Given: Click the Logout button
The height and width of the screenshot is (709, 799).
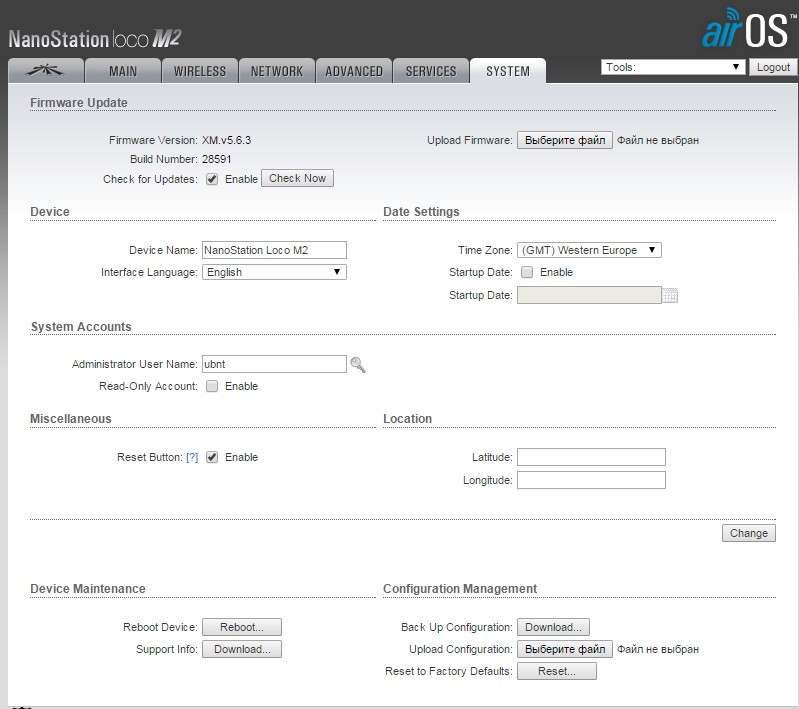Looking at the screenshot, I should (x=773, y=67).
